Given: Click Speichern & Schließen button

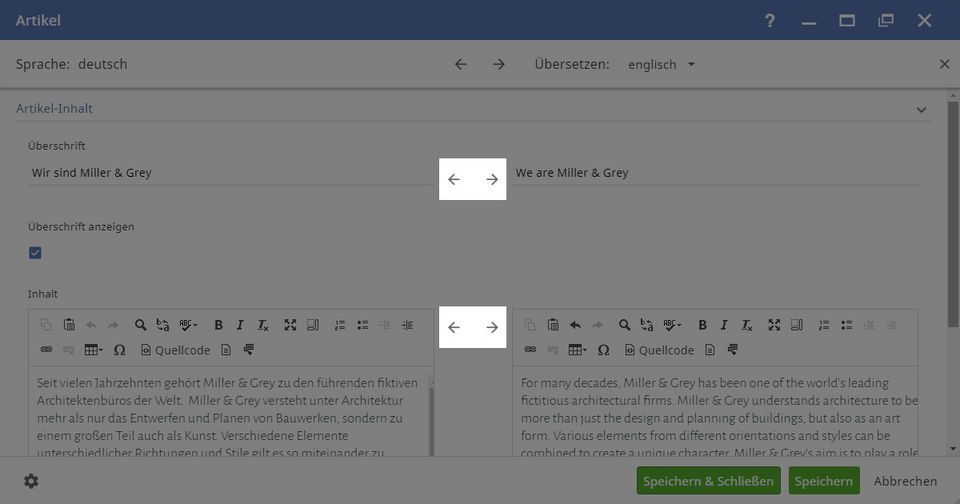Looking at the screenshot, I should click(x=708, y=481).
